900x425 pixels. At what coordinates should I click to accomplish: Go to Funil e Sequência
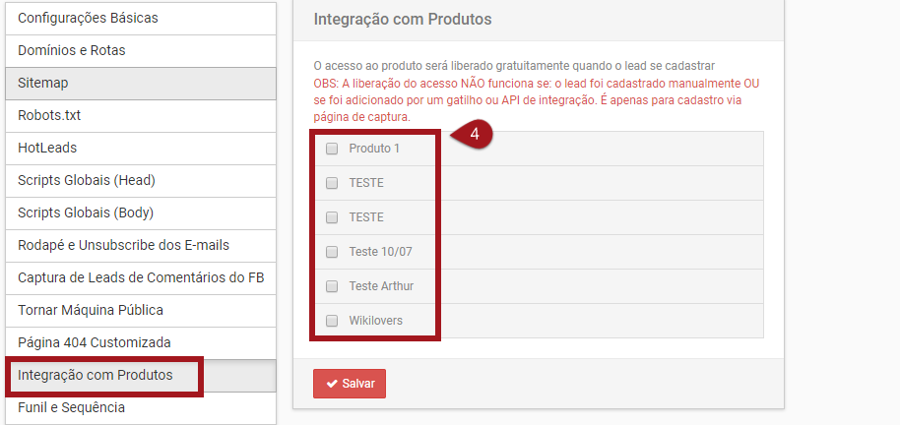tap(71, 407)
